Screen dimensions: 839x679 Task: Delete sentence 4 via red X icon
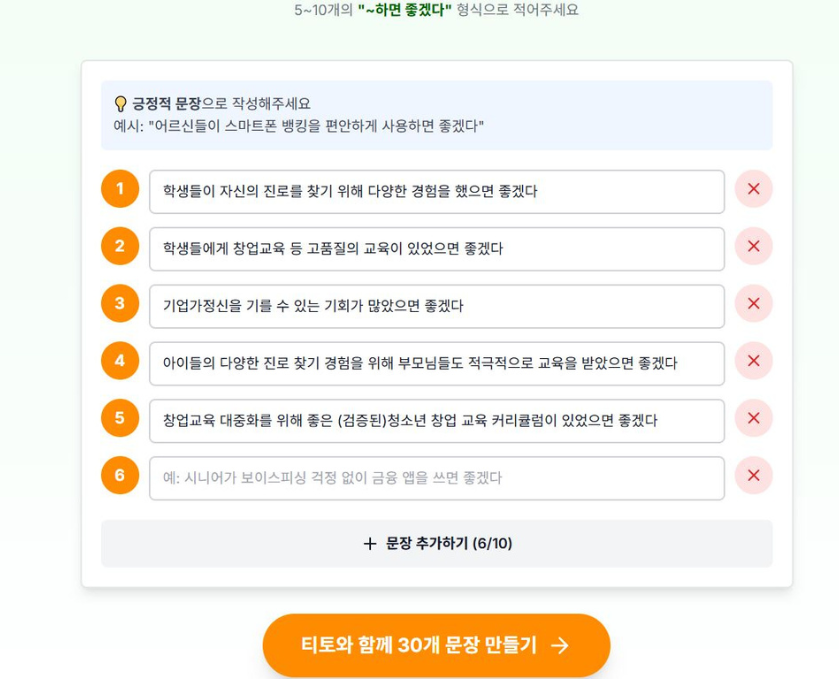pyautogui.click(x=753, y=361)
